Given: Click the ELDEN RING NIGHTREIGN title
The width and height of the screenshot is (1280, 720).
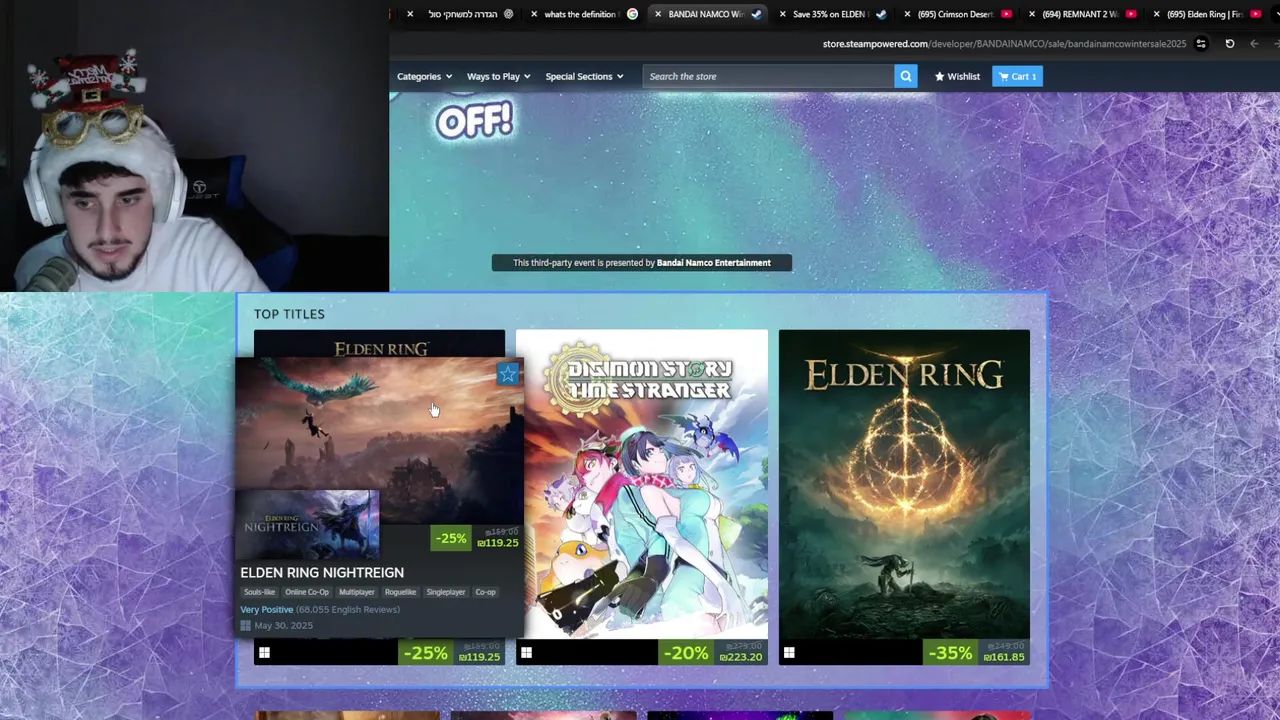Looking at the screenshot, I should (322, 573).
